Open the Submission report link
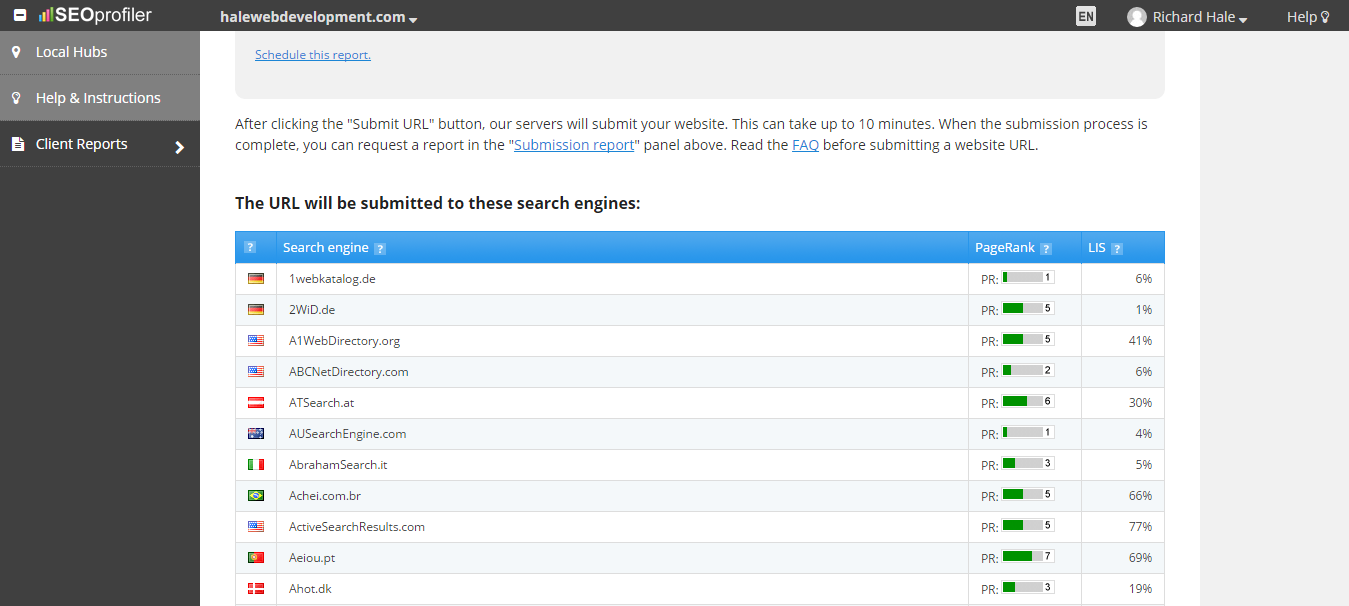The image size is (1349, 606). coord(574,145)
